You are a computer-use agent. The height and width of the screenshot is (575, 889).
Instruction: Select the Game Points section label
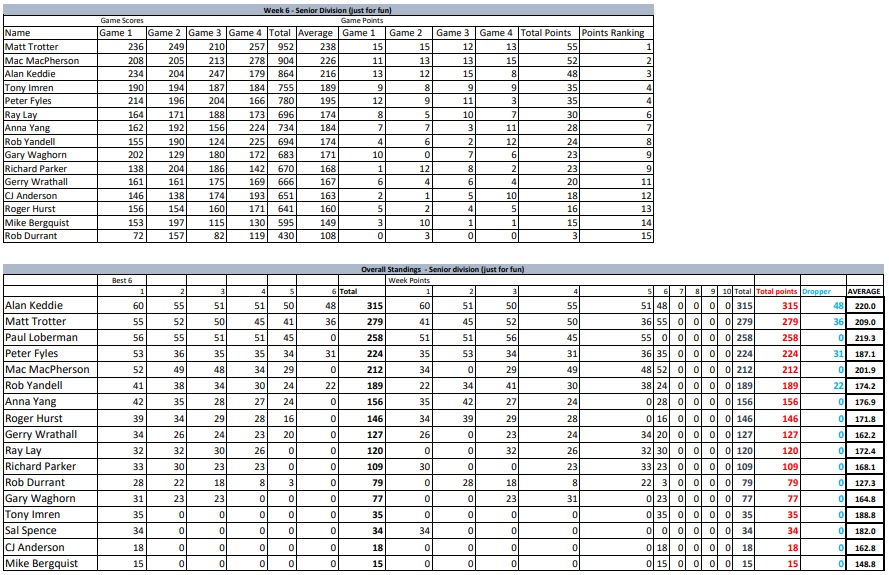coord(362,20)
